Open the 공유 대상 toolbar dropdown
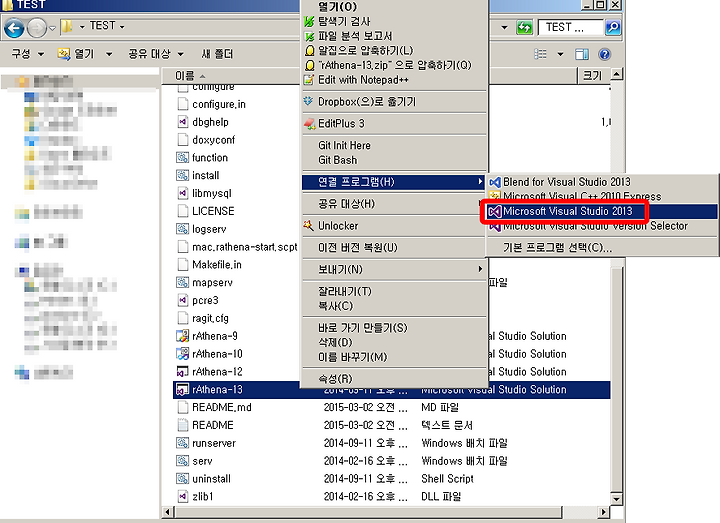Image resolution: width=720 pixels, height=523 pixels. coord(156,54)
